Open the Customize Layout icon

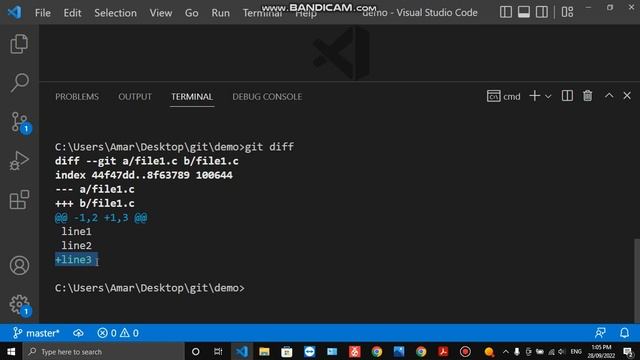pyautogui.click(x=567, y=12)
